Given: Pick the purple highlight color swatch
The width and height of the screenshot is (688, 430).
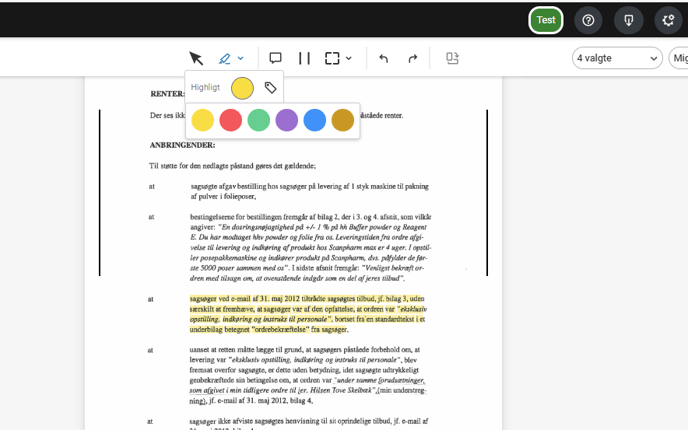Looking at the screenshot, I should pos(287,120).
